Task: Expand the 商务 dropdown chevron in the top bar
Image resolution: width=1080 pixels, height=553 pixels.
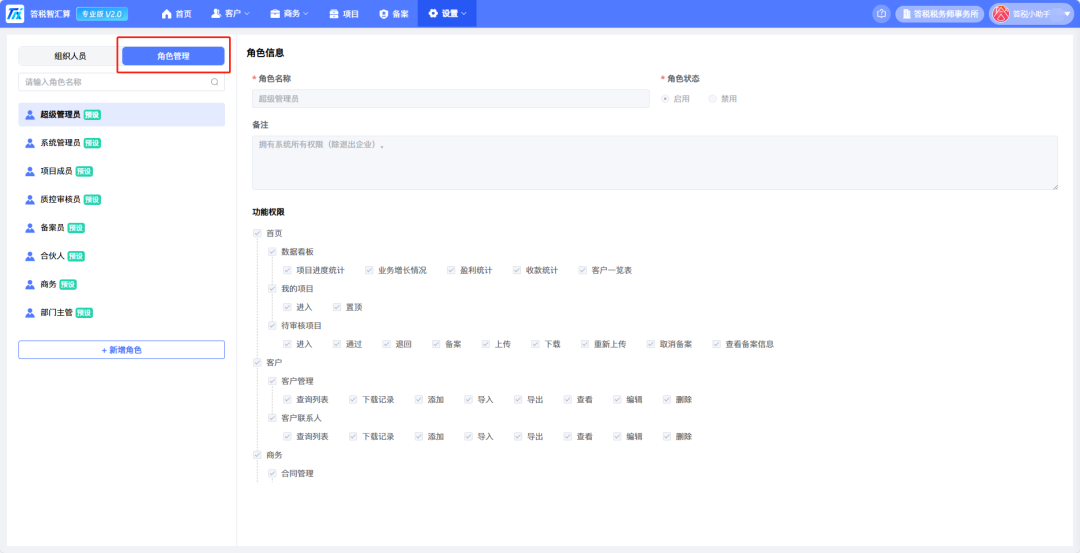Action: pos(306,14)
